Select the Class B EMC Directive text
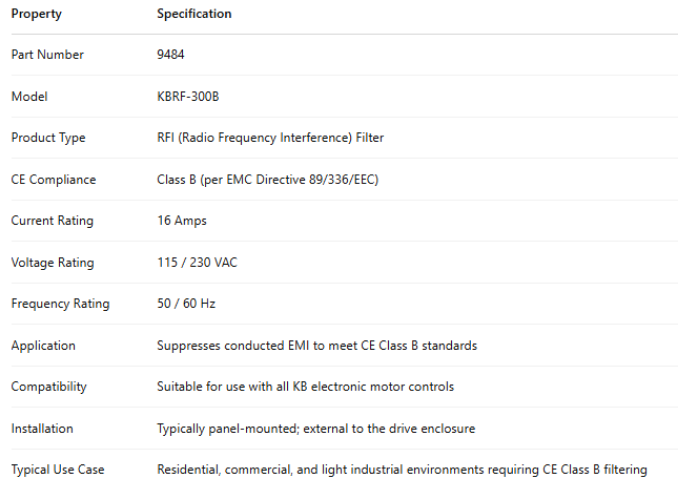The image size is (678, 500). 267,180
